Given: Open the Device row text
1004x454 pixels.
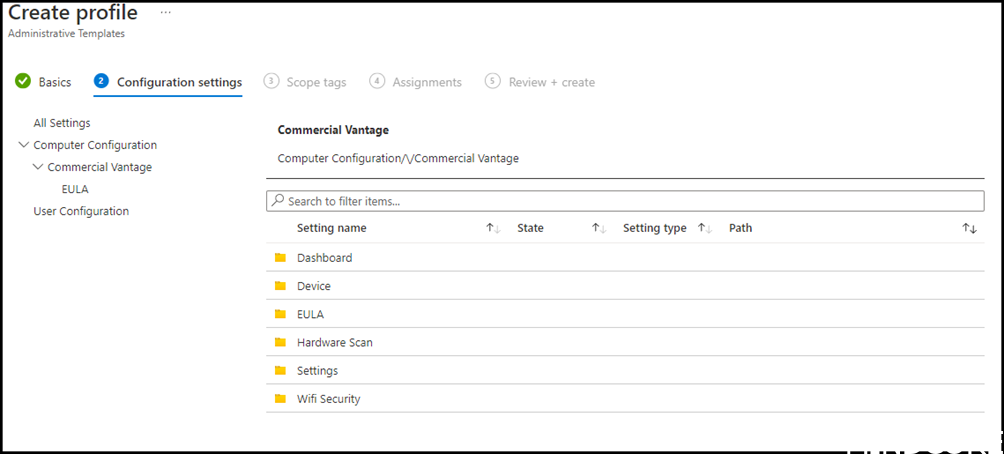Looking at the screenshot, I should tap(314, 286).
